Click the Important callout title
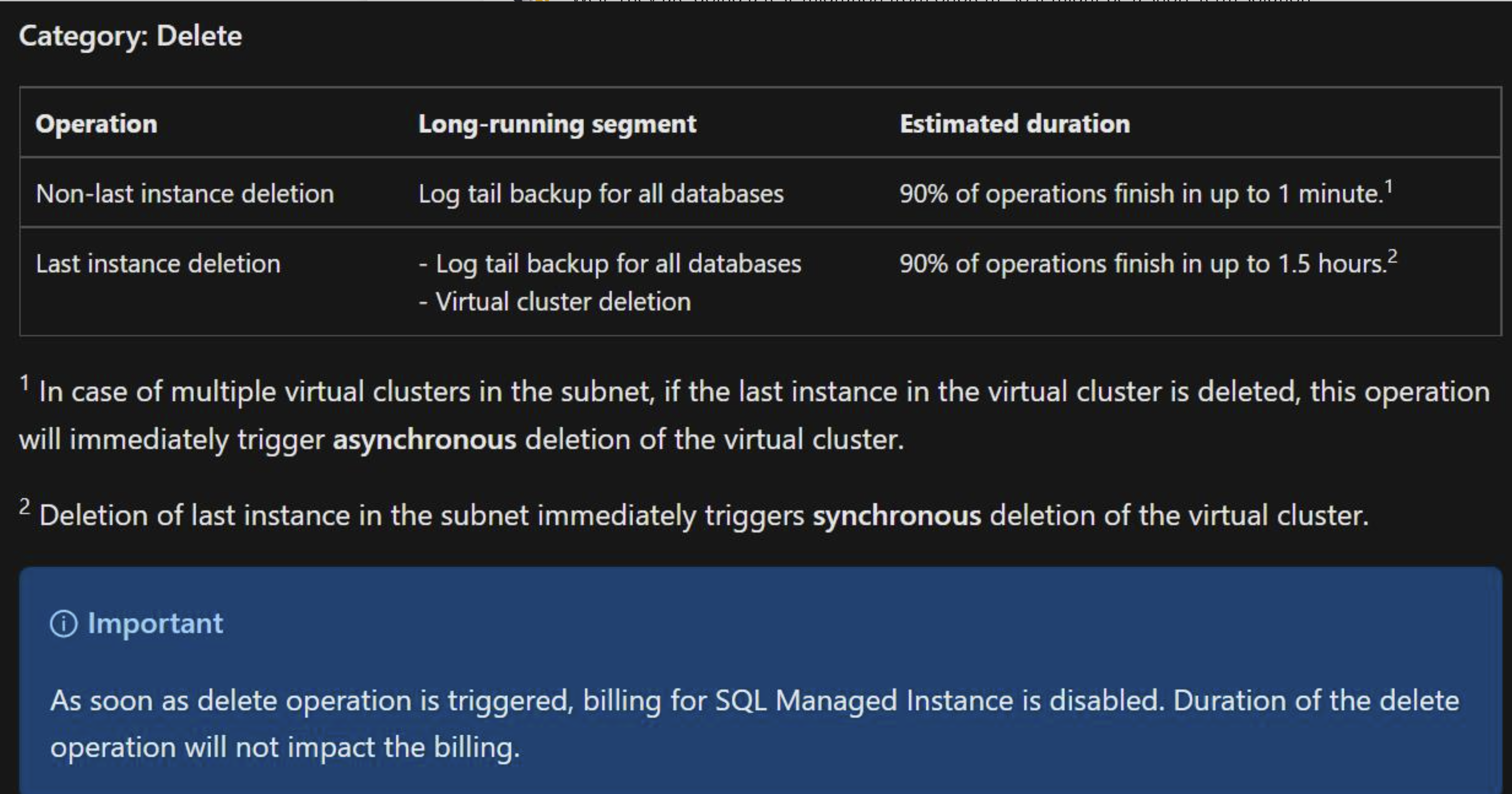This screenshot has width=1512, height=794. point(155,623)
